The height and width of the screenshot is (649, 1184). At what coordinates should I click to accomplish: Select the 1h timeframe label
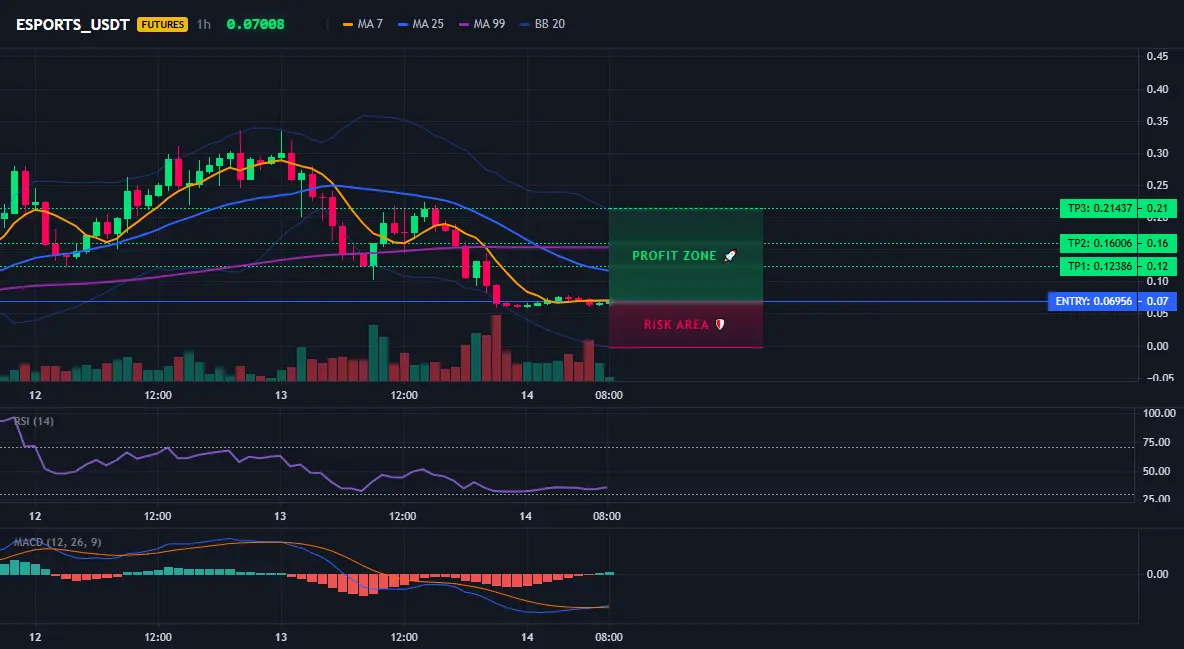pos(204,24)
